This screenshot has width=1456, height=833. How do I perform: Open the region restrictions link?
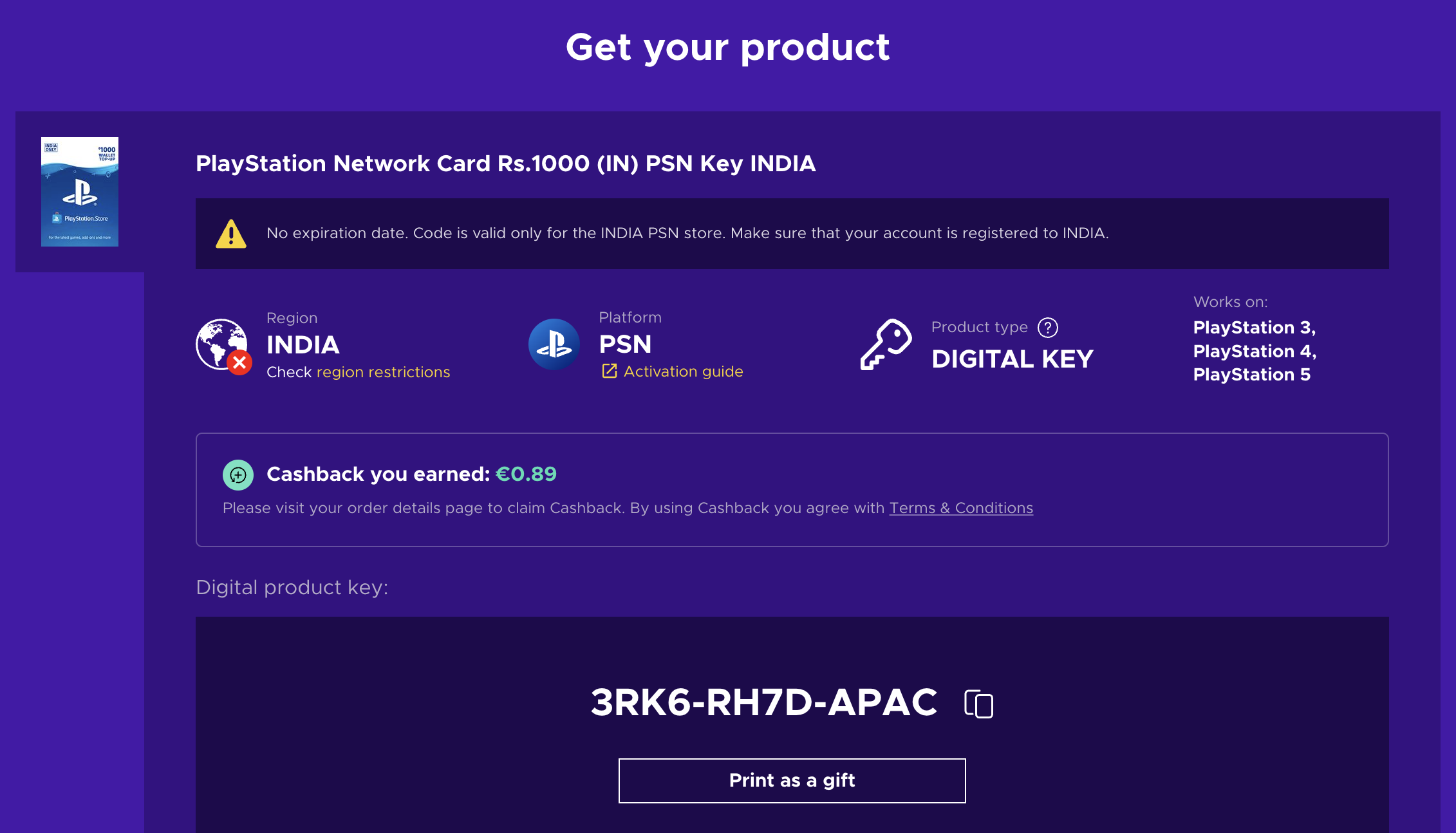click(383, 372)
